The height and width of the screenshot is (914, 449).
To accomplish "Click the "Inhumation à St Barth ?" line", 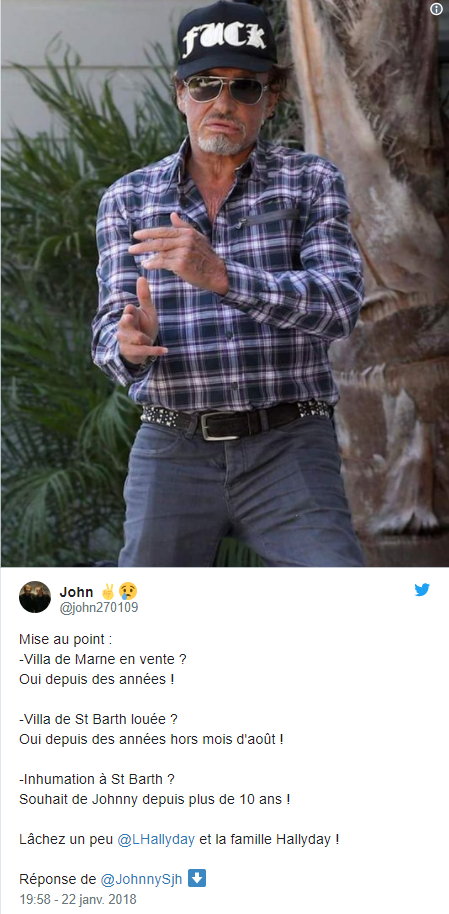I will point(97,779).
